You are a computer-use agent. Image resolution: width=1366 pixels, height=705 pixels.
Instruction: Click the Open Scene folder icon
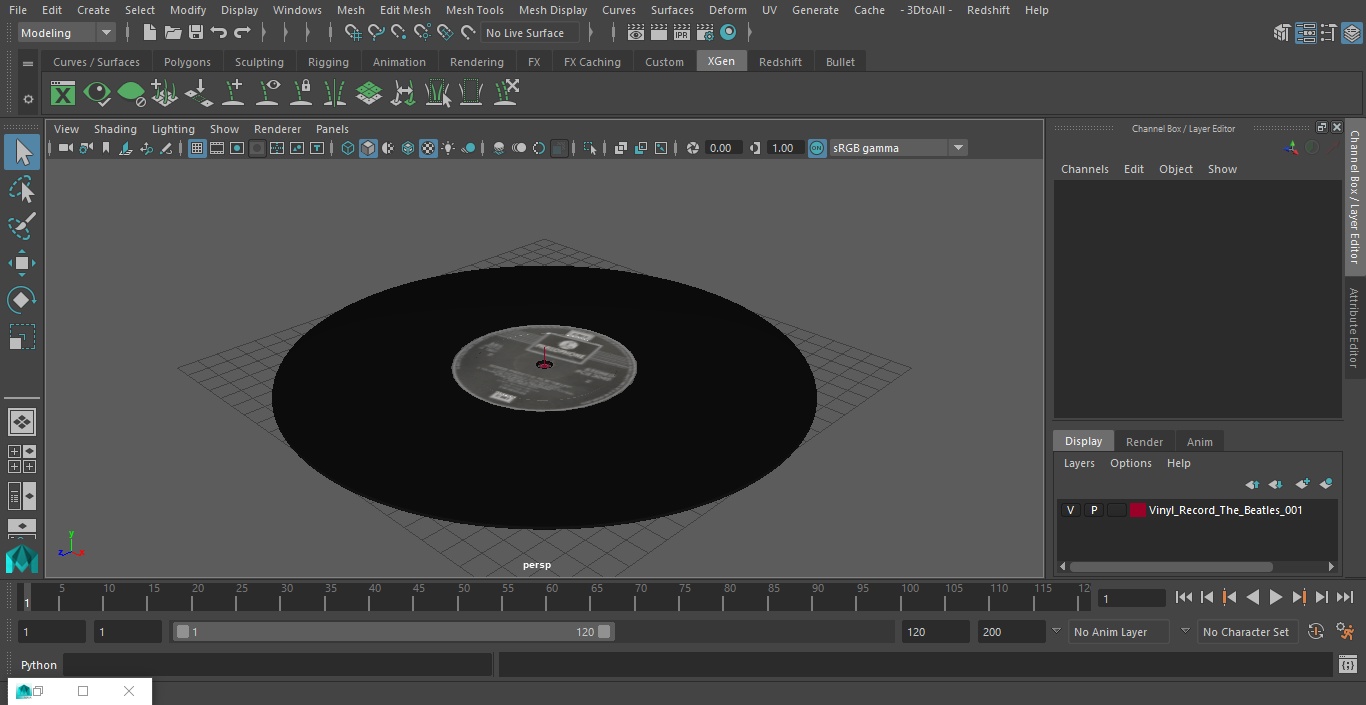tap(172, 33)
